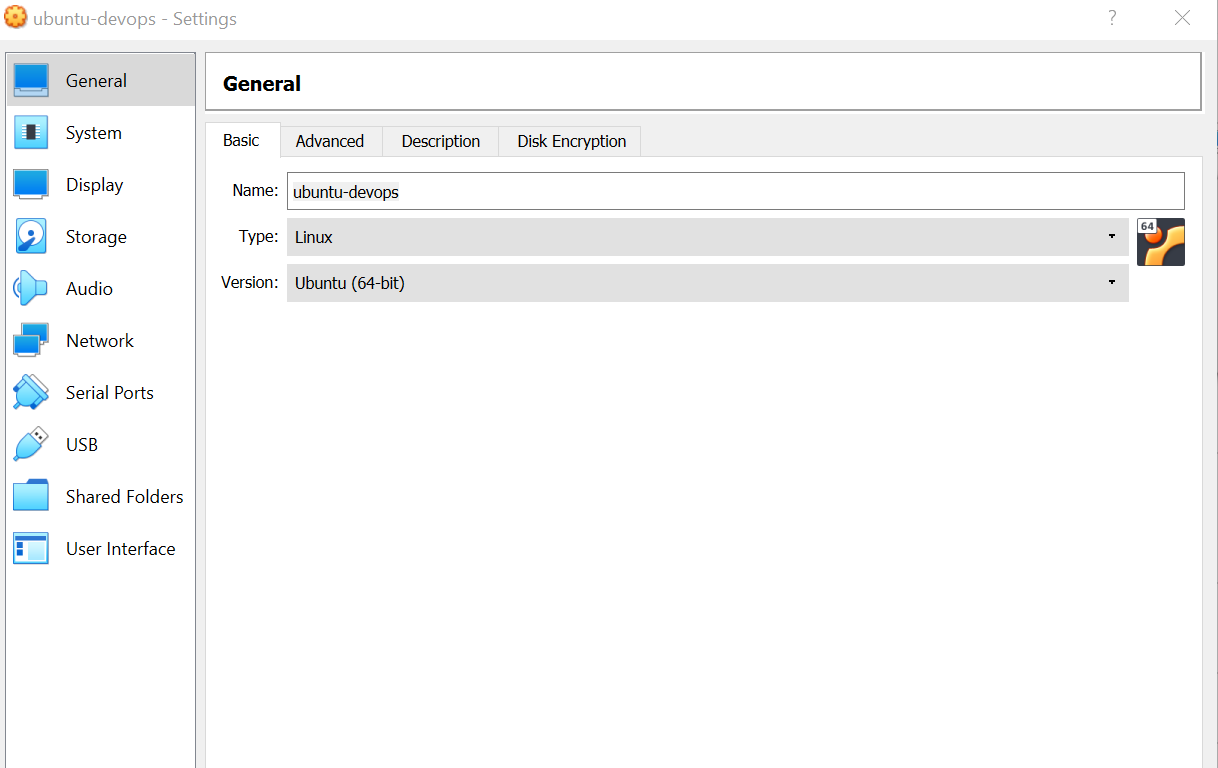
Task: Select the General monitor icon in sidebar
Action: pos(31,80)
